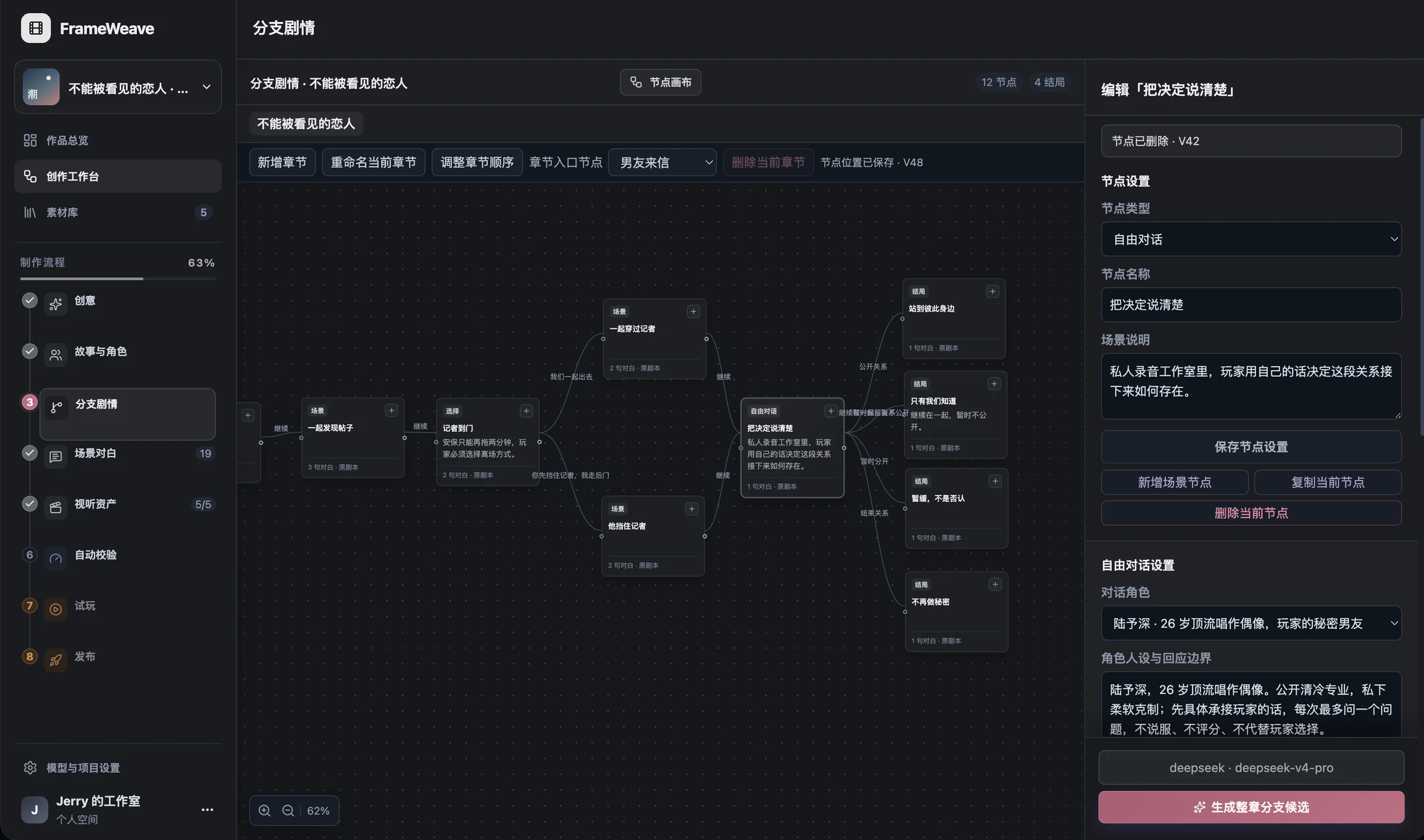
Task: Click the 自动校验 gauge icon
Action: coord(56,558)
